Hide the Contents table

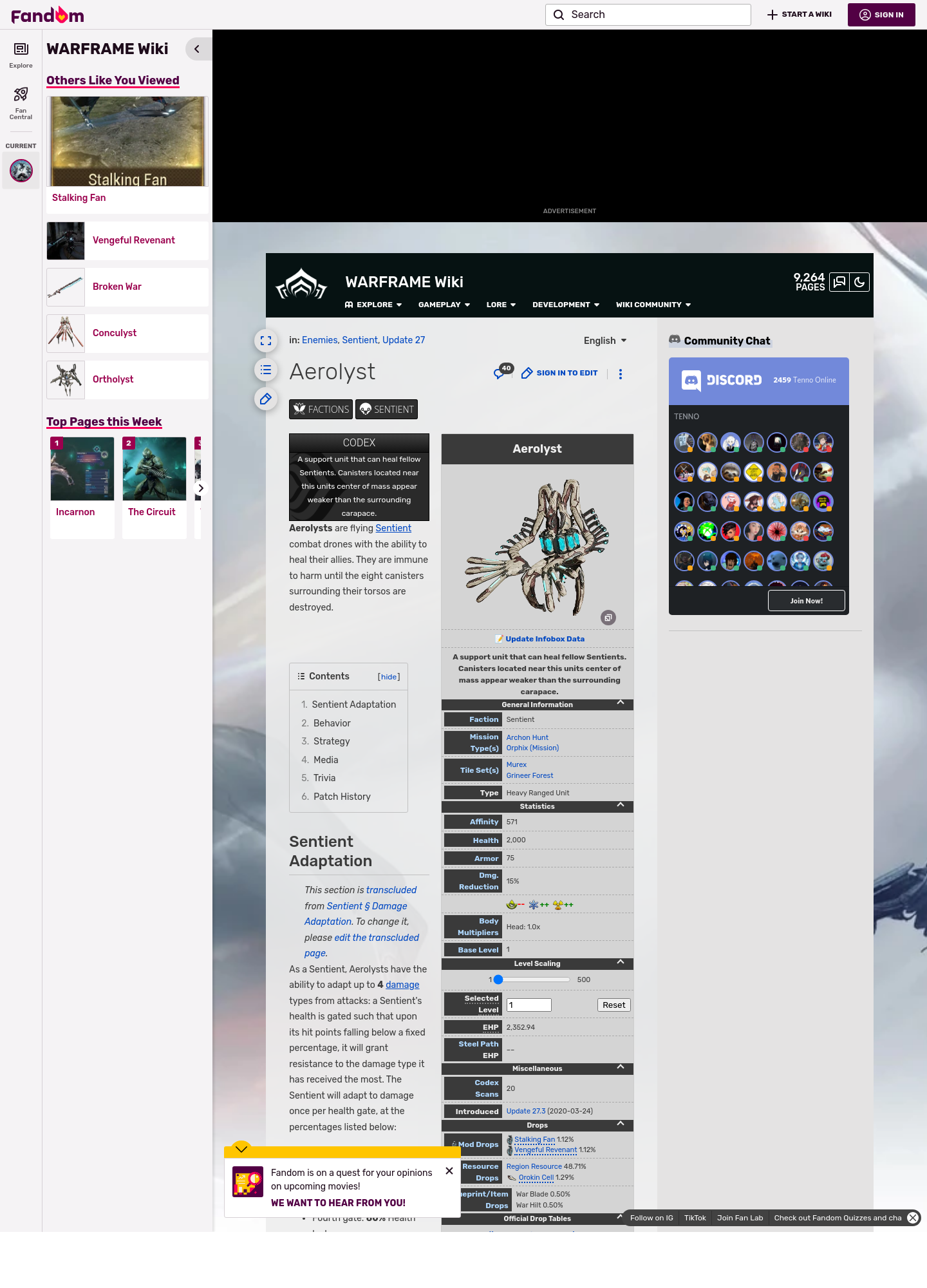(389, 677)
